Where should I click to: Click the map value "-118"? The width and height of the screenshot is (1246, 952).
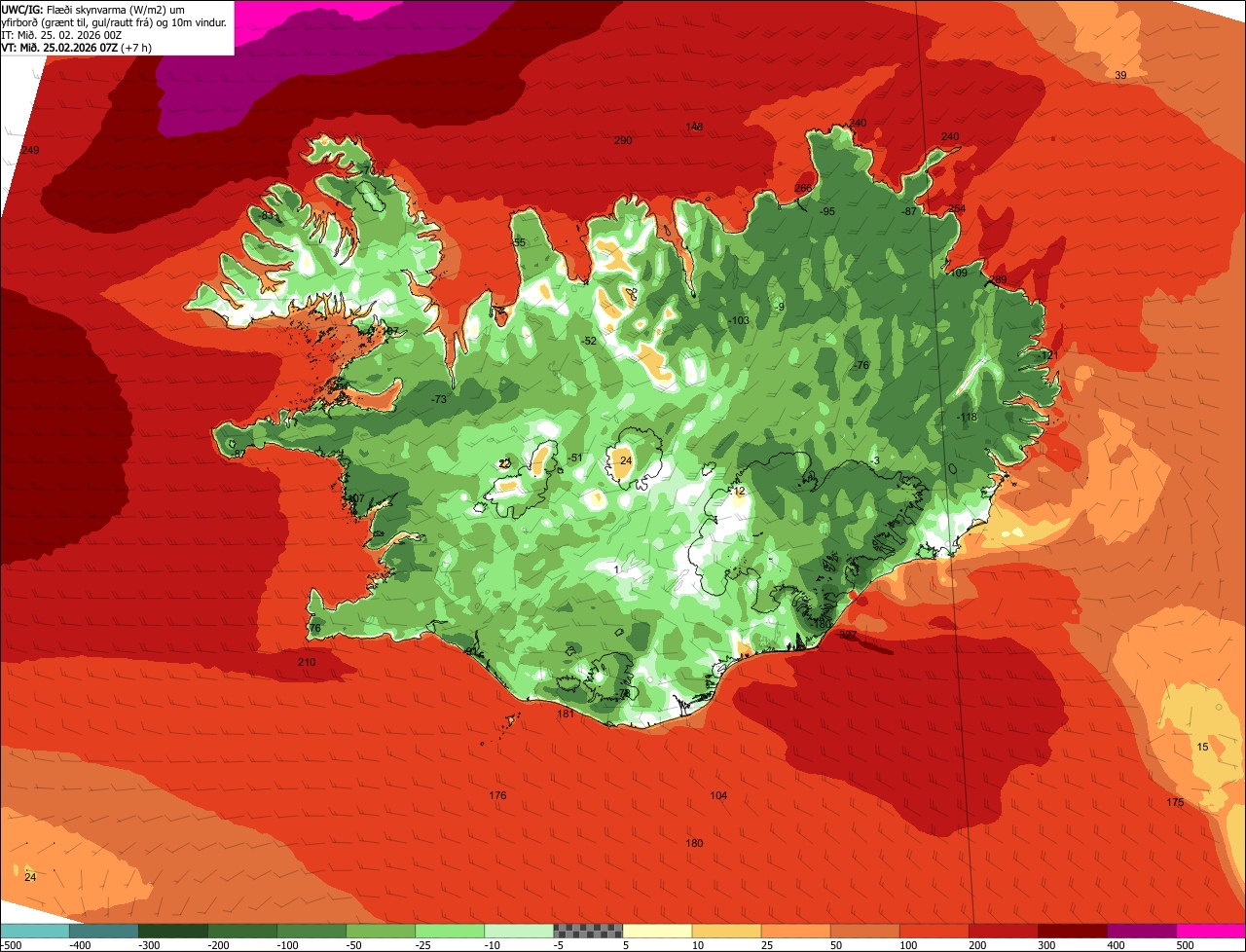click(x=967, y=418)
